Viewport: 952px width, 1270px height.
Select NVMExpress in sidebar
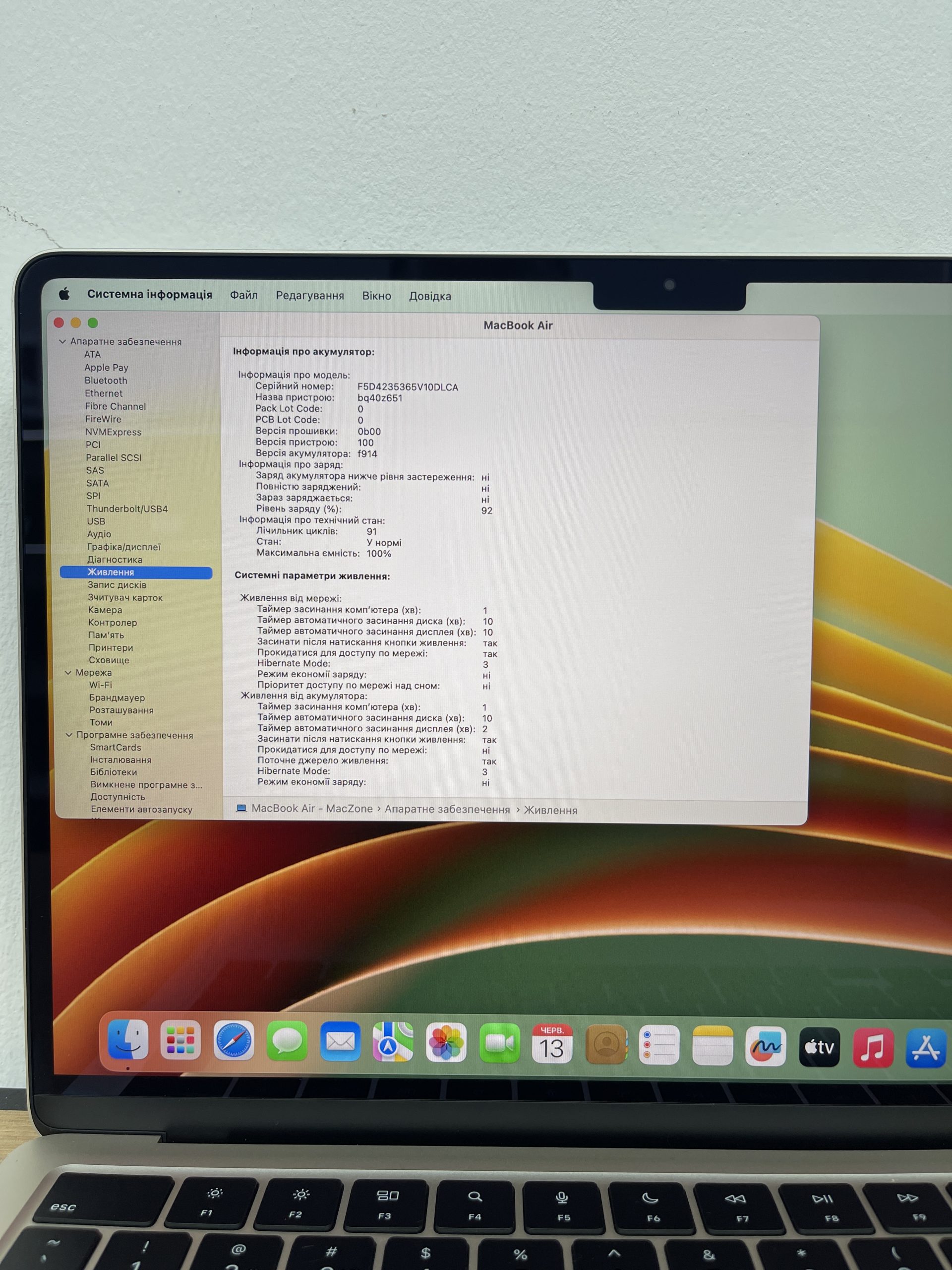point(113,432)
